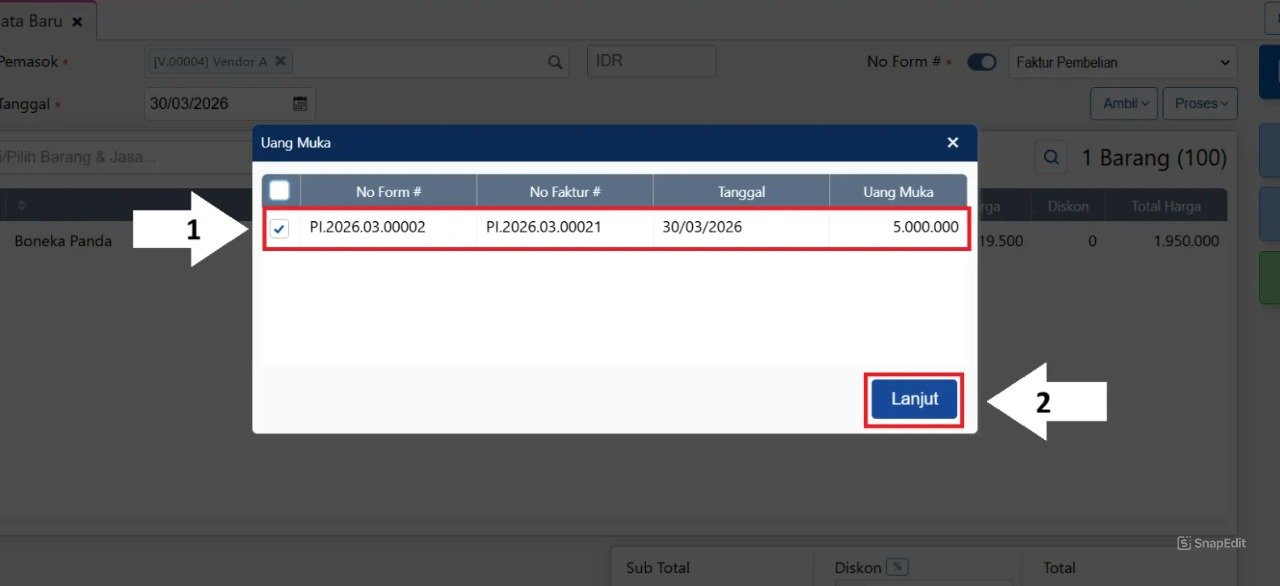Screen dimensions: 1280x586
Task: Open the Faktur Pembelian dropdown
Action: click(1123, 62)
